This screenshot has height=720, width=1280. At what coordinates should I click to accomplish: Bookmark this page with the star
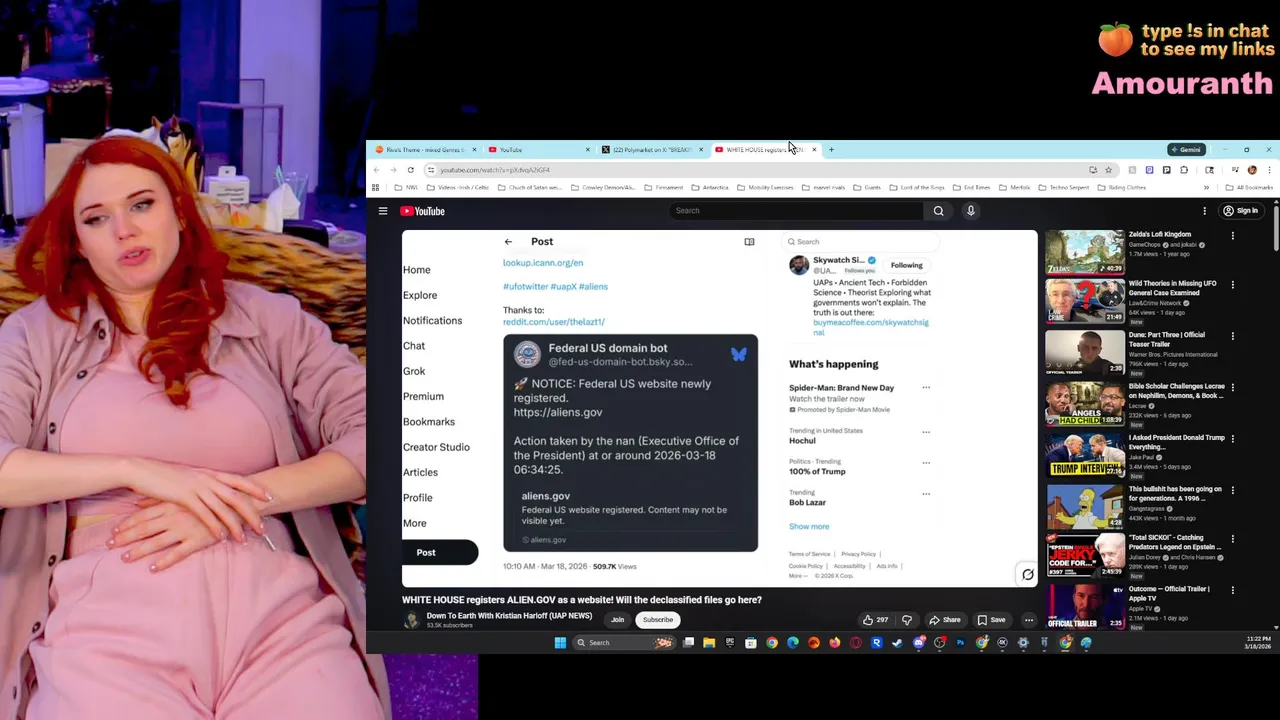point(1108,170)
